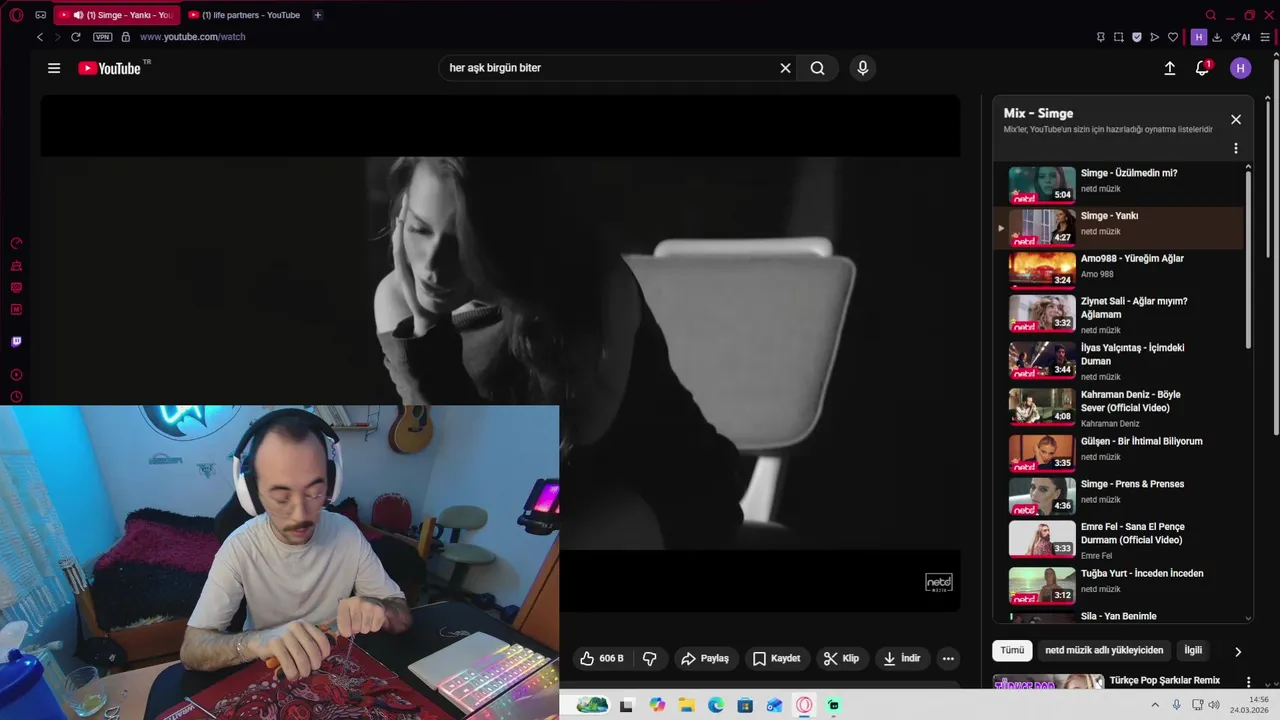This screenshot has height=720, width=1280.
Task: Select netd müzik adlı yükleyiciden chip
Action: click(1104, 650)
